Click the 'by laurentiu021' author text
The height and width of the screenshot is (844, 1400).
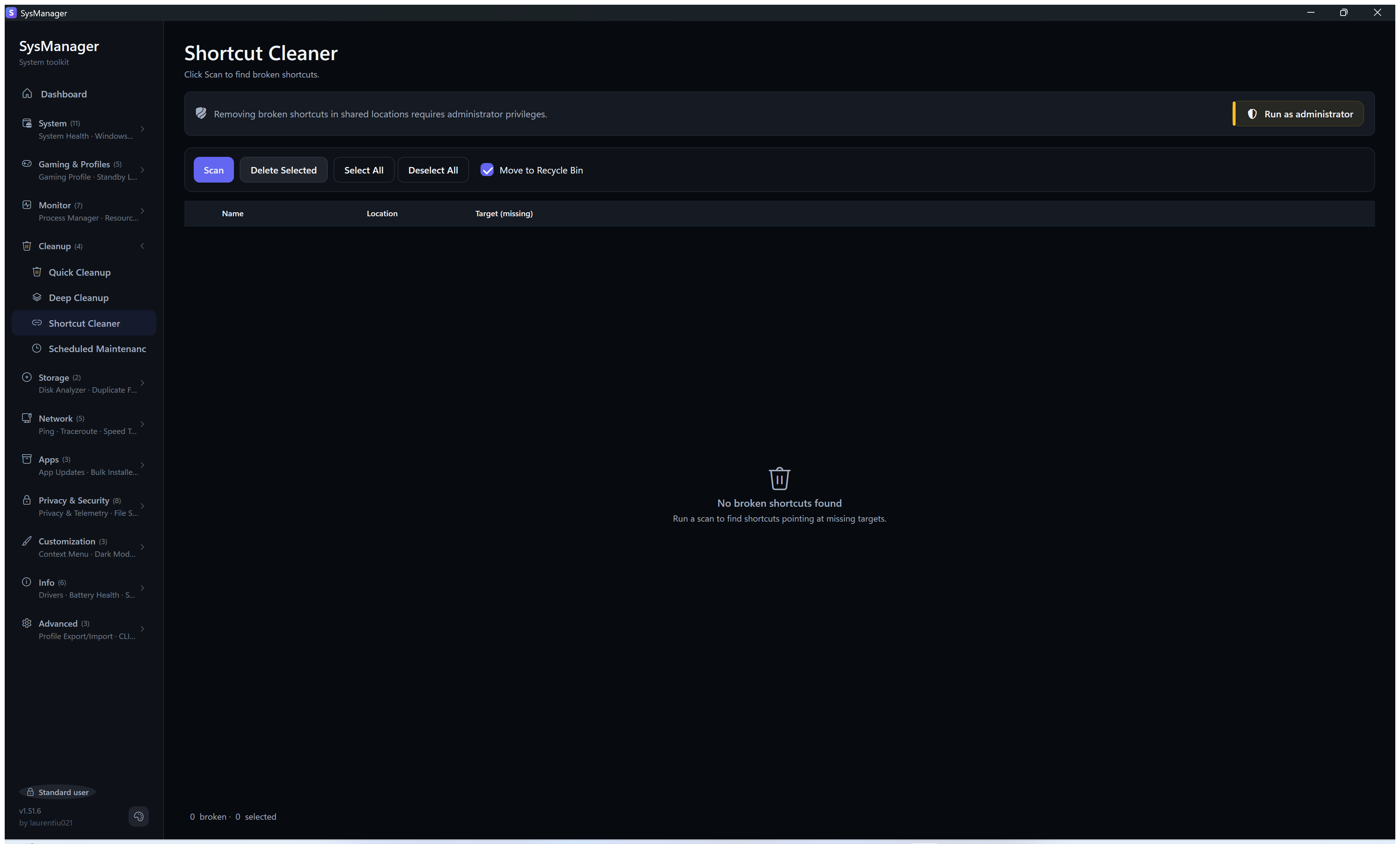46,822
